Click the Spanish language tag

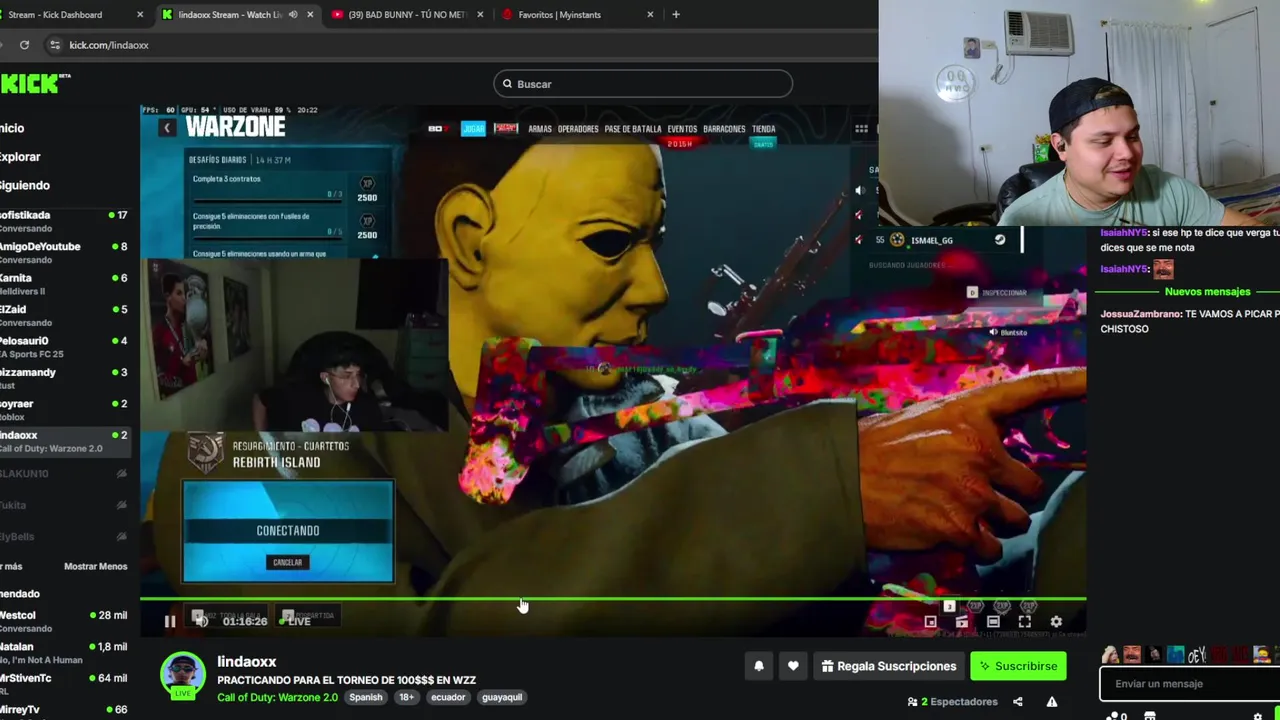coord(366,697)
